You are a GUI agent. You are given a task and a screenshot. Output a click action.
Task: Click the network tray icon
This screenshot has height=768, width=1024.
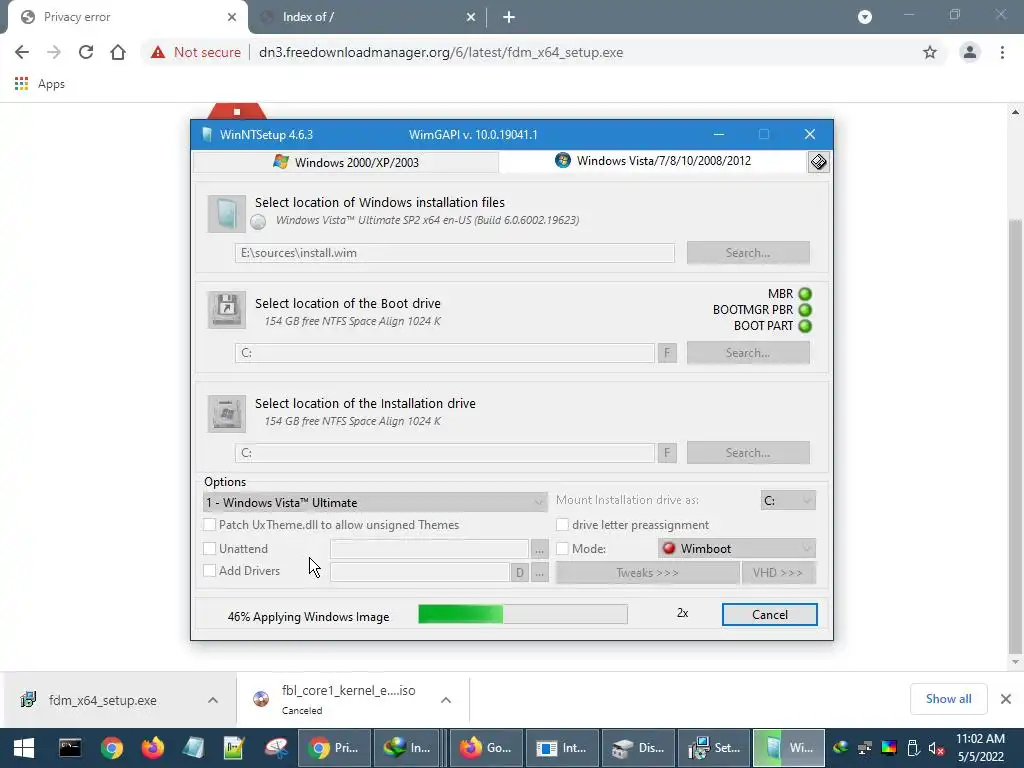(865, 748)
